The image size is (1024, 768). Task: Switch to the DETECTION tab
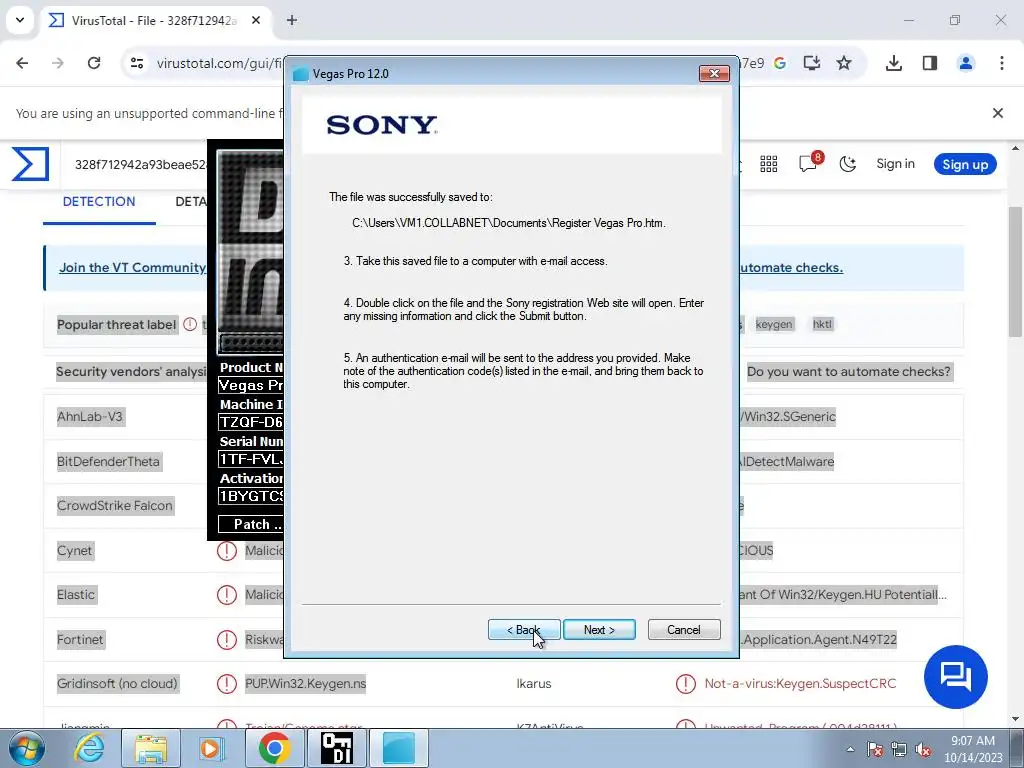(99, 202)
